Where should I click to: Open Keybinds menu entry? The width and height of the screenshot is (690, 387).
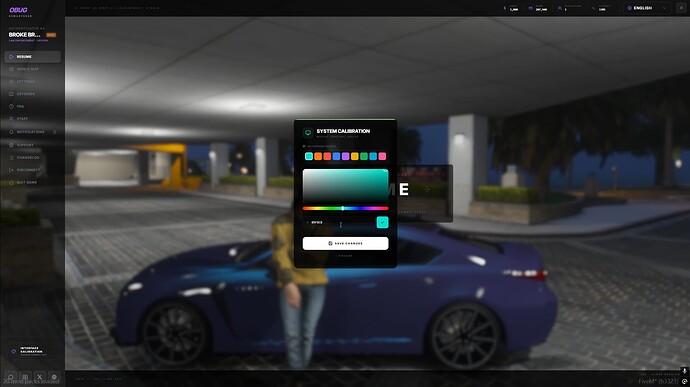tap(33, 94)
